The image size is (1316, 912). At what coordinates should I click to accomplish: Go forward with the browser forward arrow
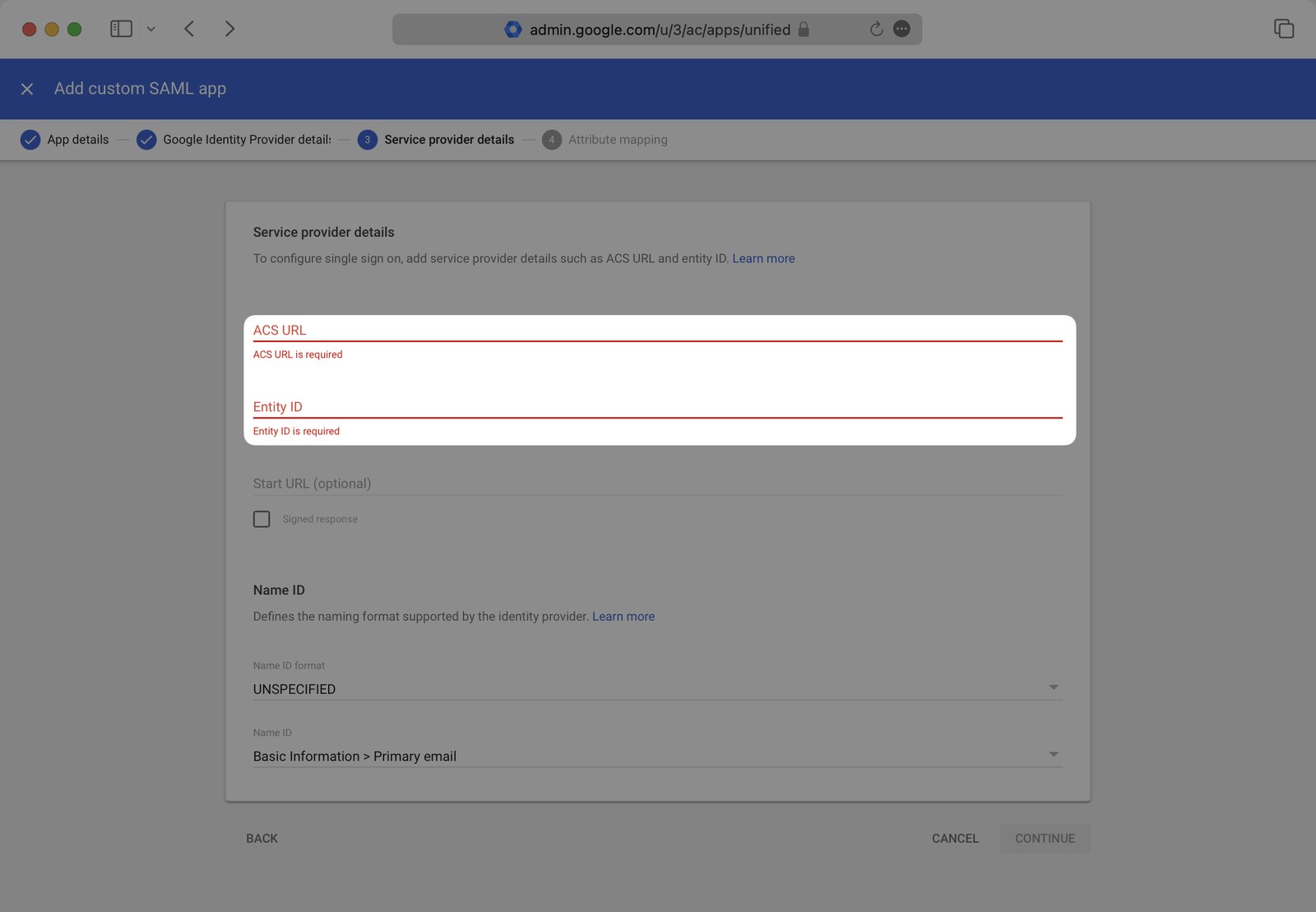(229, 29)
